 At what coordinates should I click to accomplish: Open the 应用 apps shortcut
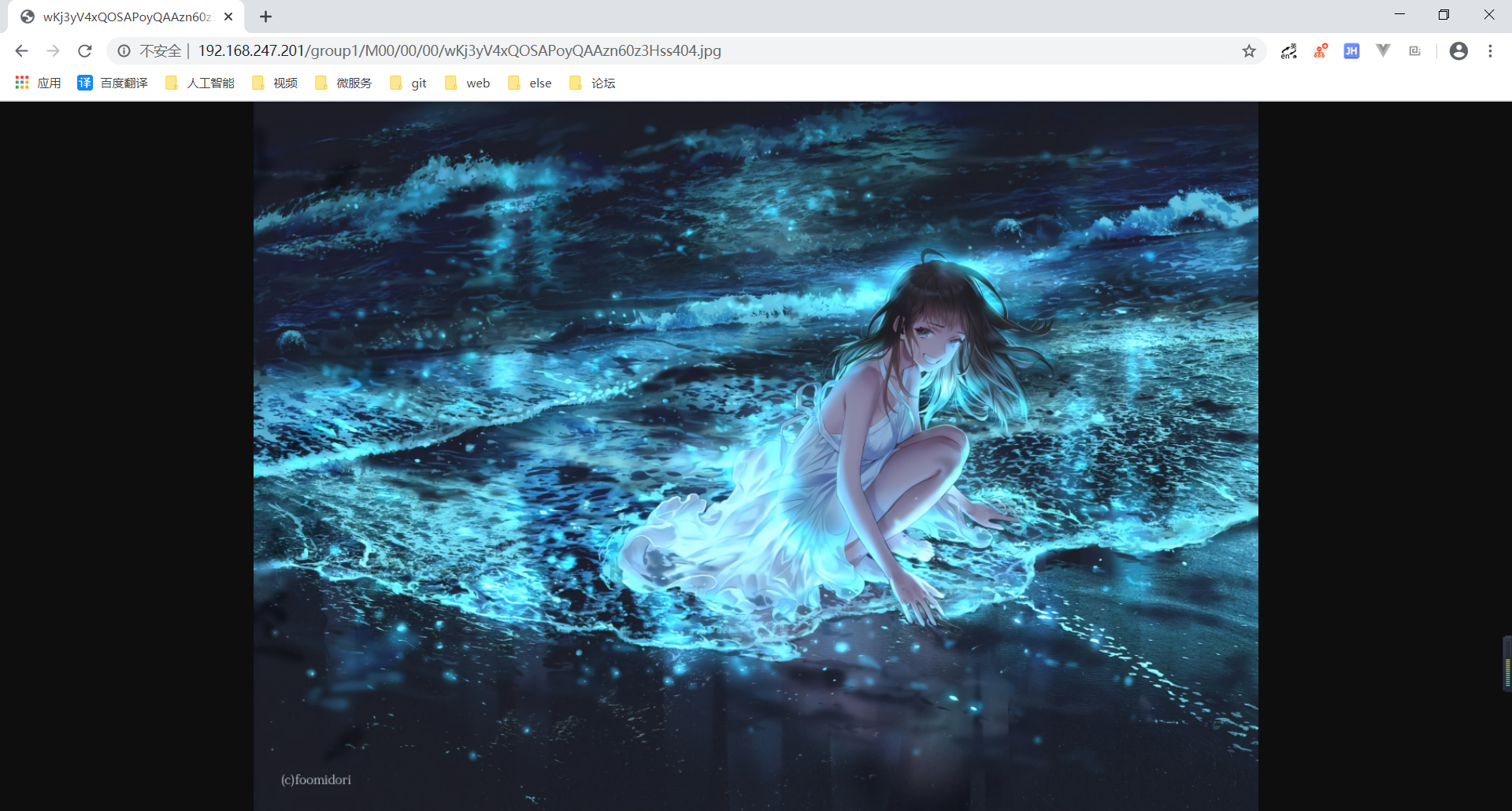tap(38, 83)
